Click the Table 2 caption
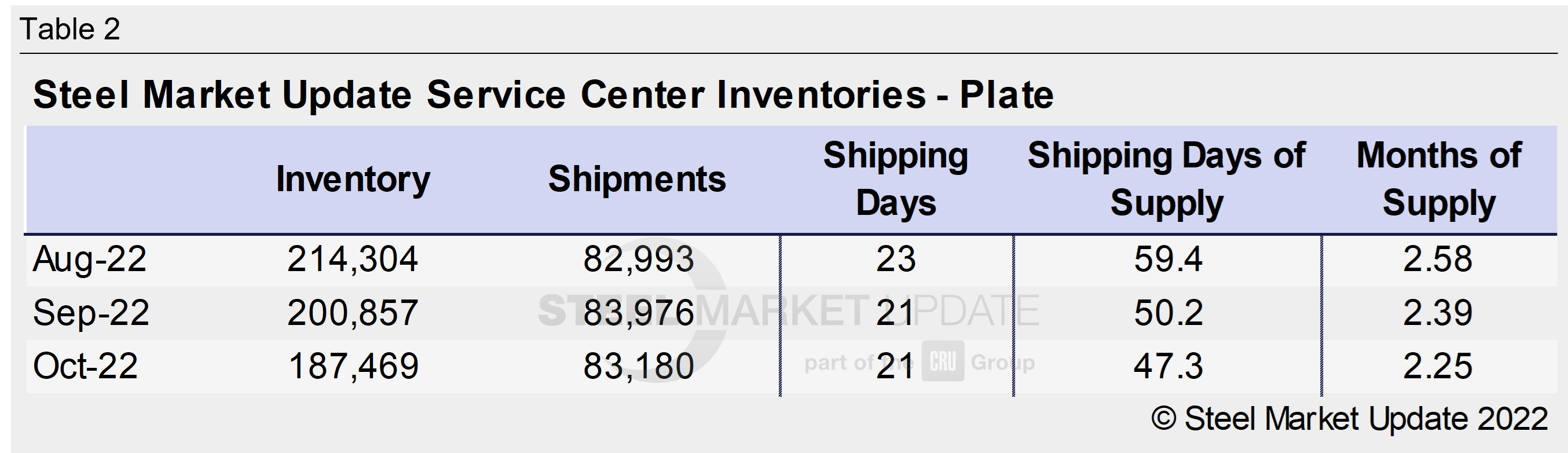The image size is (1568, 453). (70, 29)
